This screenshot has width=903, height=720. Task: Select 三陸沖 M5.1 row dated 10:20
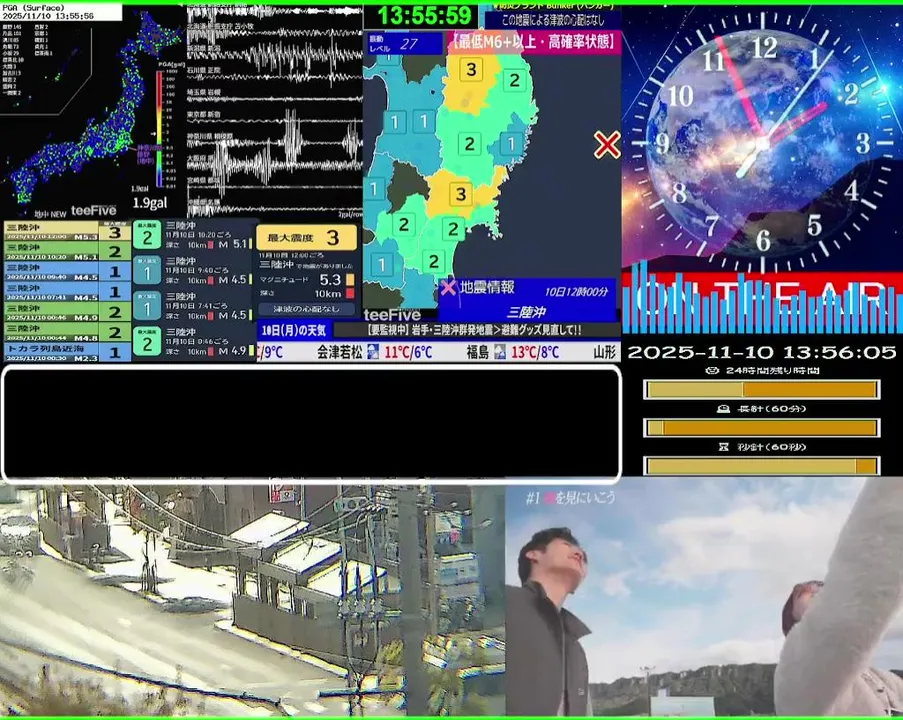click(67, 252)
